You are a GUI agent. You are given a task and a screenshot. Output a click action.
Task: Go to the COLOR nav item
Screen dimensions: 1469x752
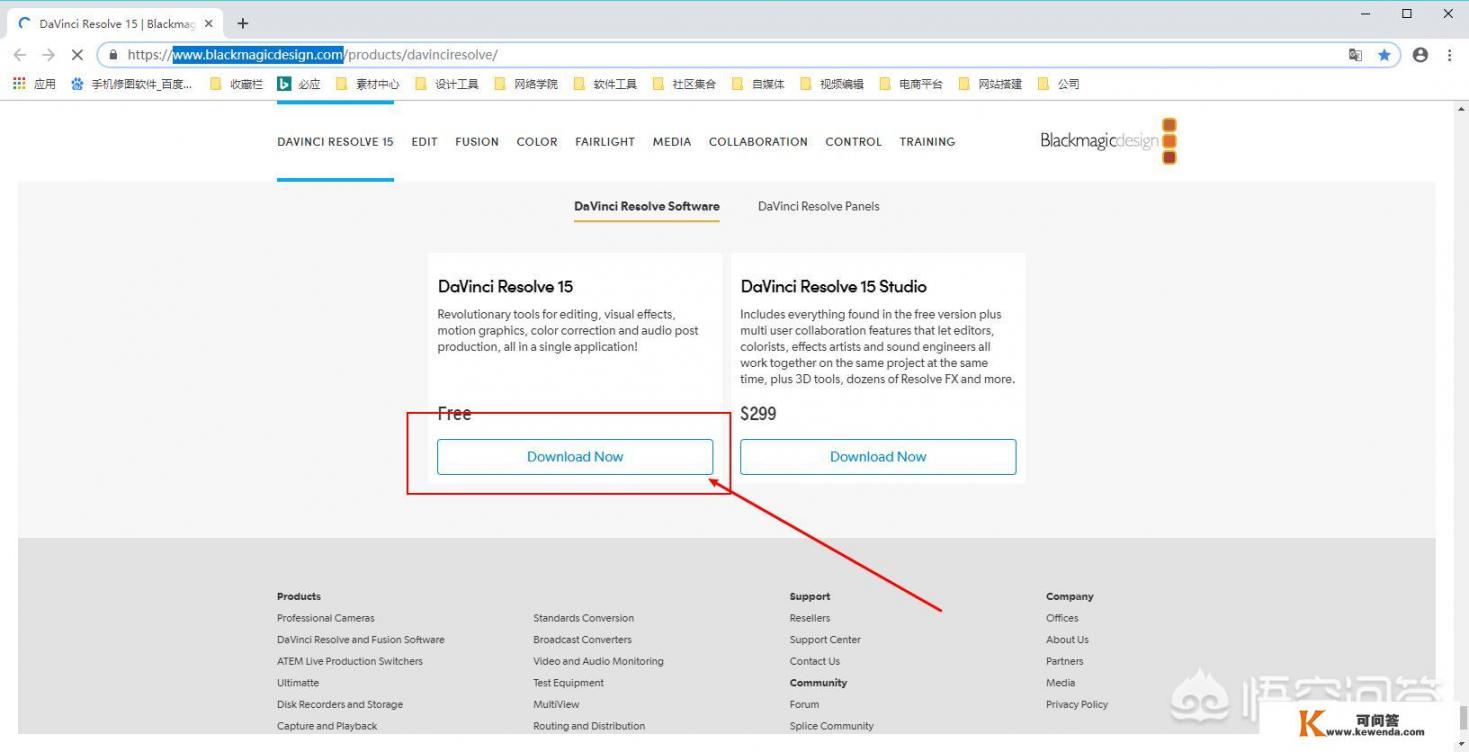pos(537,142)
